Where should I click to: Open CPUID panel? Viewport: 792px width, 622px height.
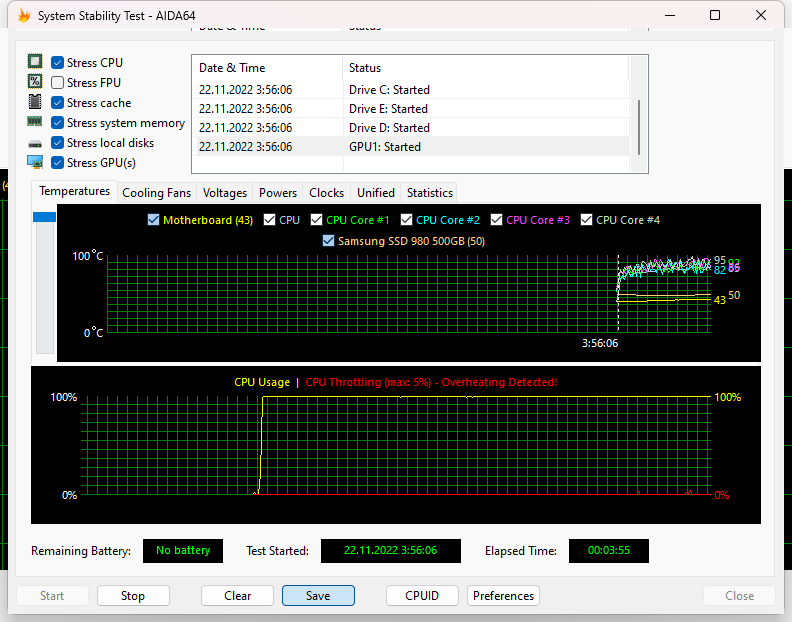tap(422, 596)
